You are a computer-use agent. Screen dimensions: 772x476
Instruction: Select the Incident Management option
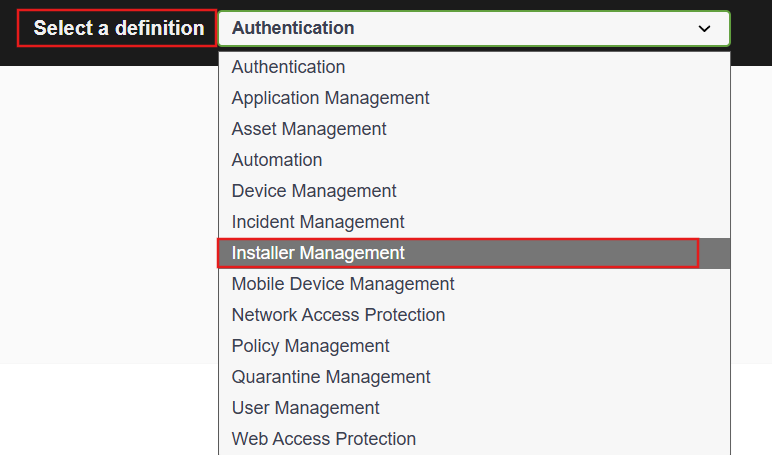click(x=318, y=222)
